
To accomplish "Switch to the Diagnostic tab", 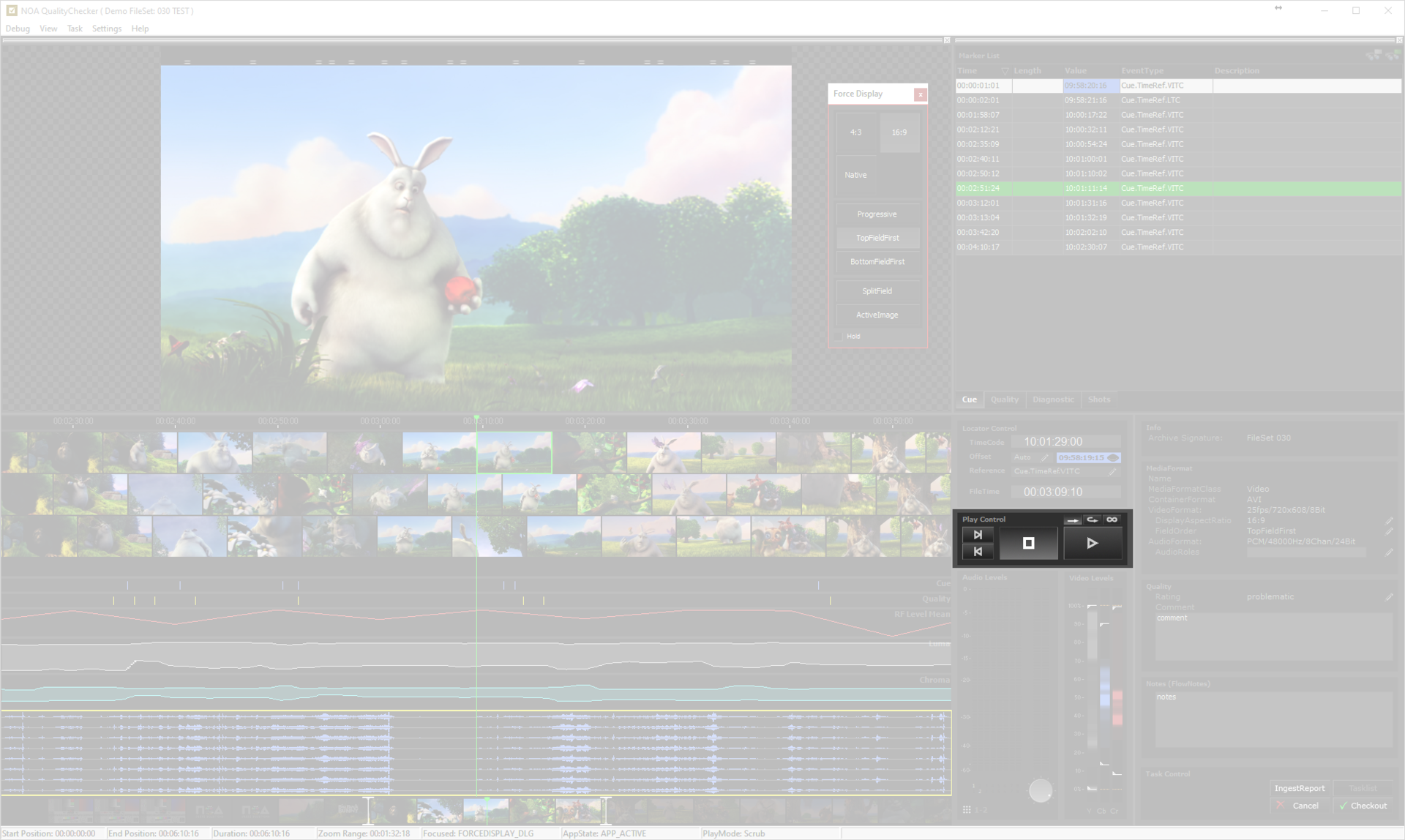I will 1053,400.
